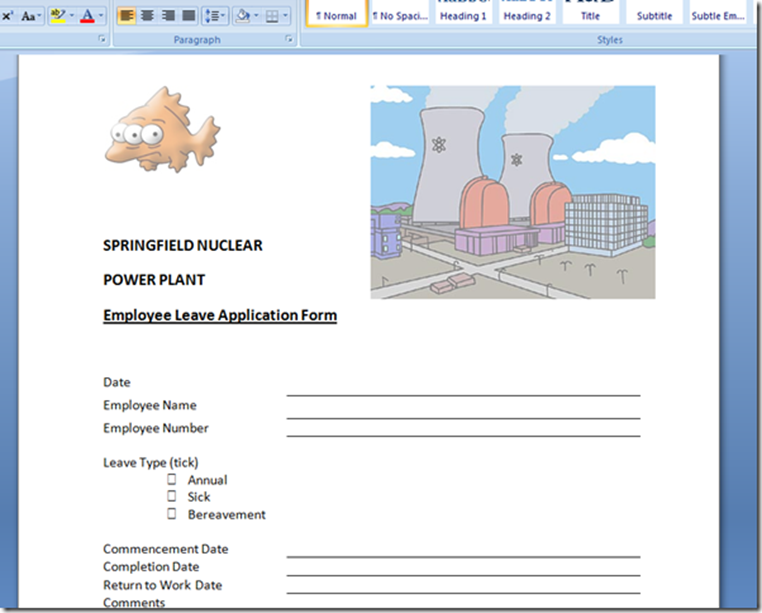Click the Employee Number field line

click(463, 436)
